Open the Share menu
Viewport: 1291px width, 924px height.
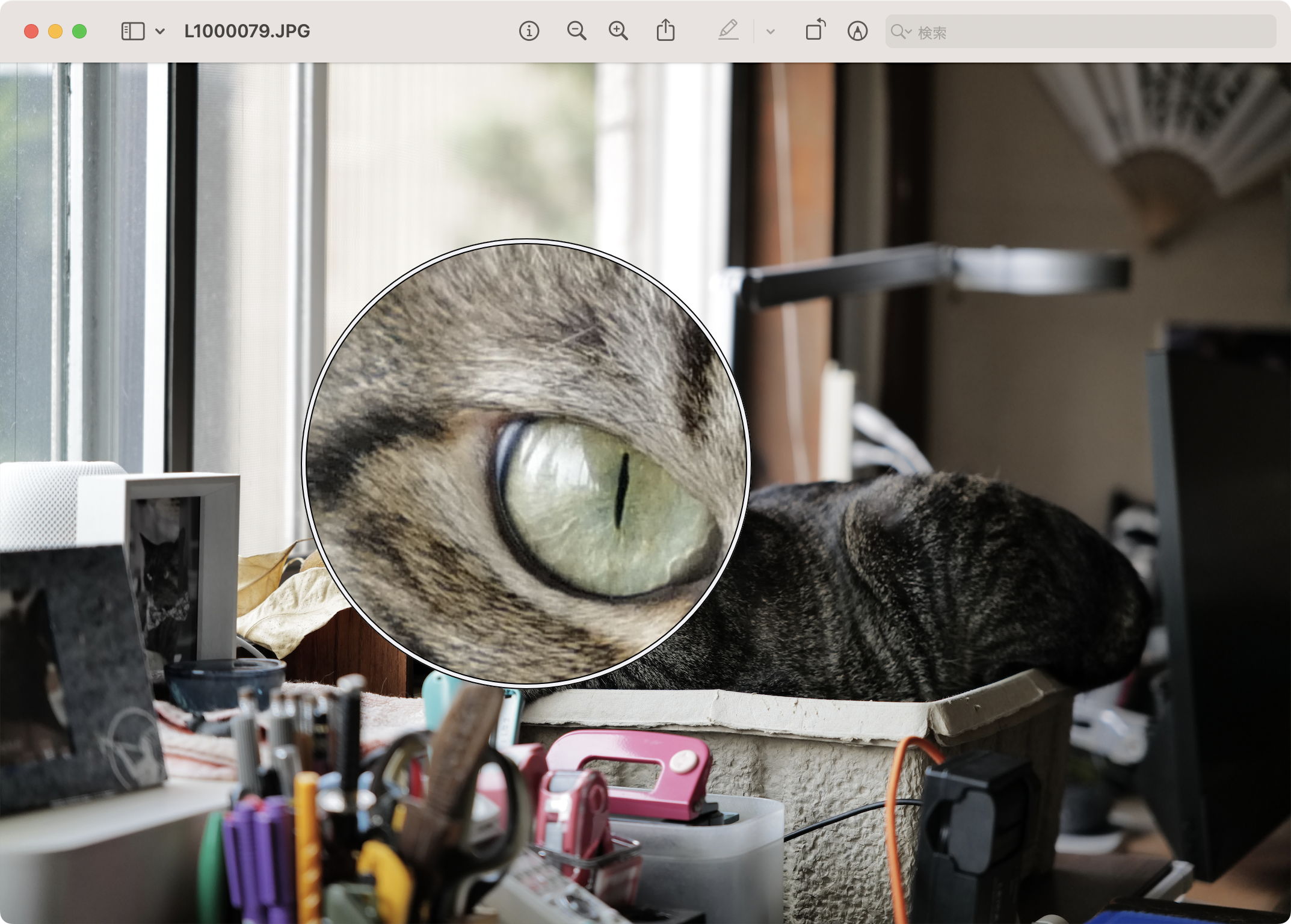(x=665, y=30)
